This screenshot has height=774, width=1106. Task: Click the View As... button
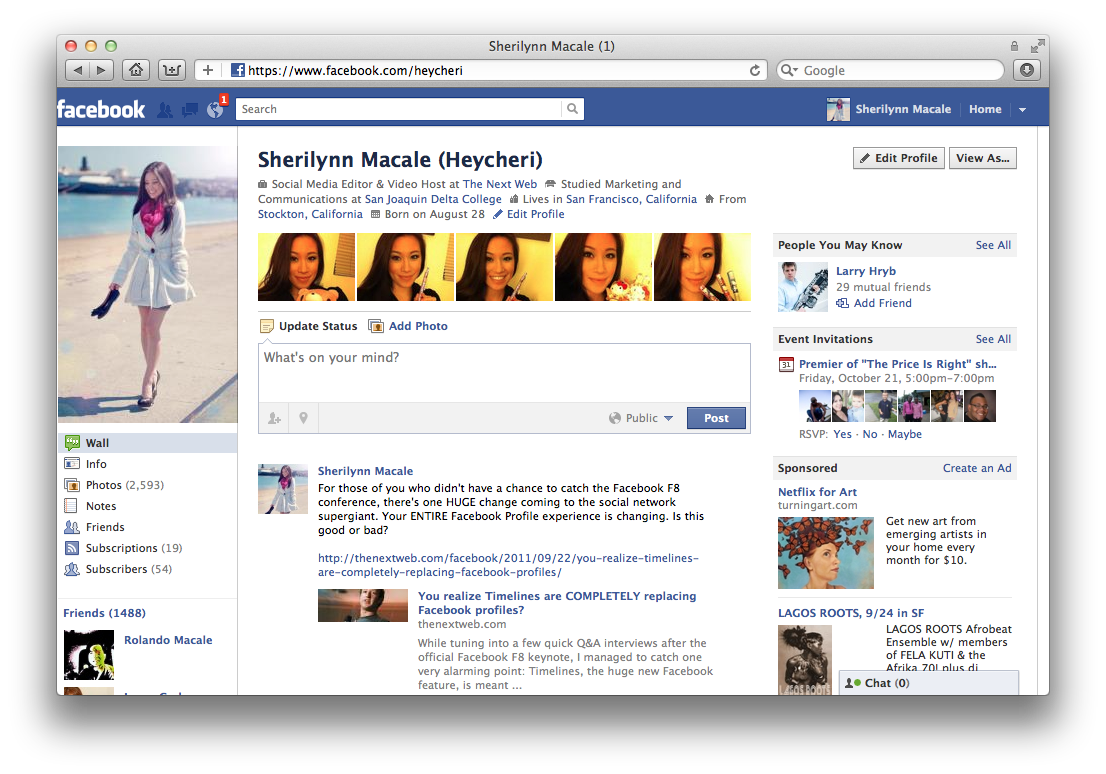(x=983, y=158)
